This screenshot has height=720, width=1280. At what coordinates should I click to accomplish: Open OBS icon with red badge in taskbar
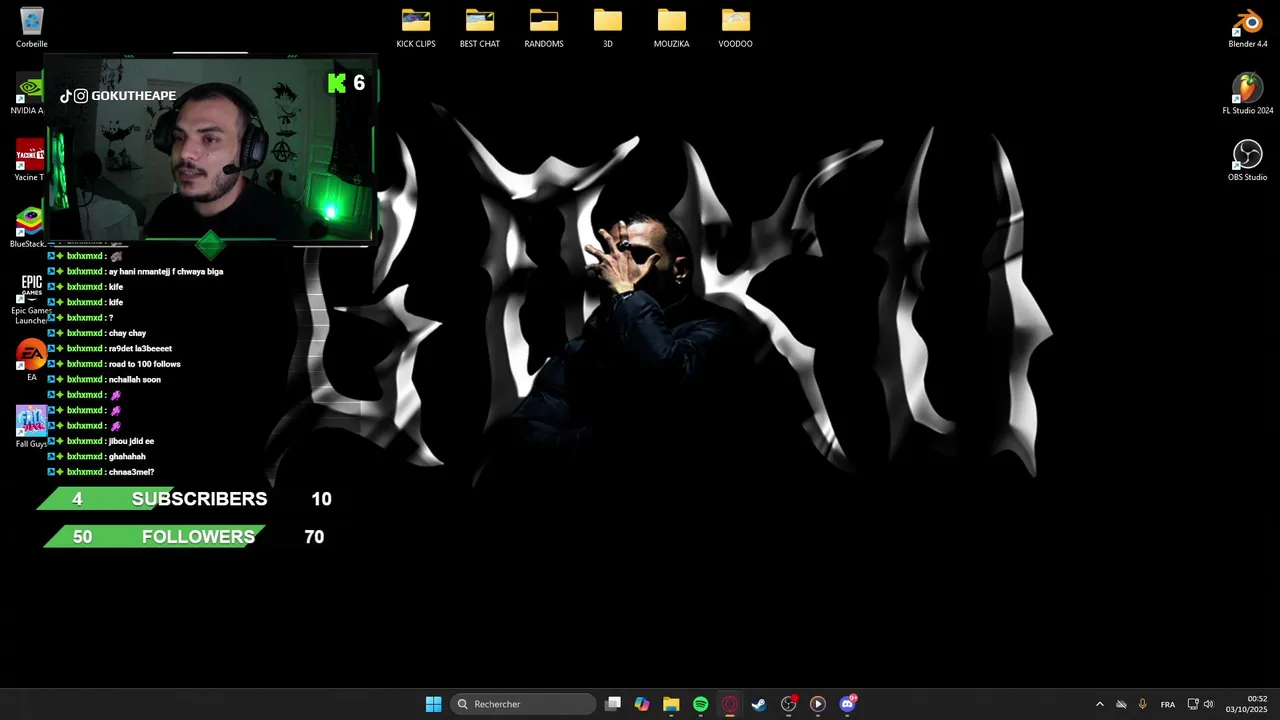click(x=789, y=704)
